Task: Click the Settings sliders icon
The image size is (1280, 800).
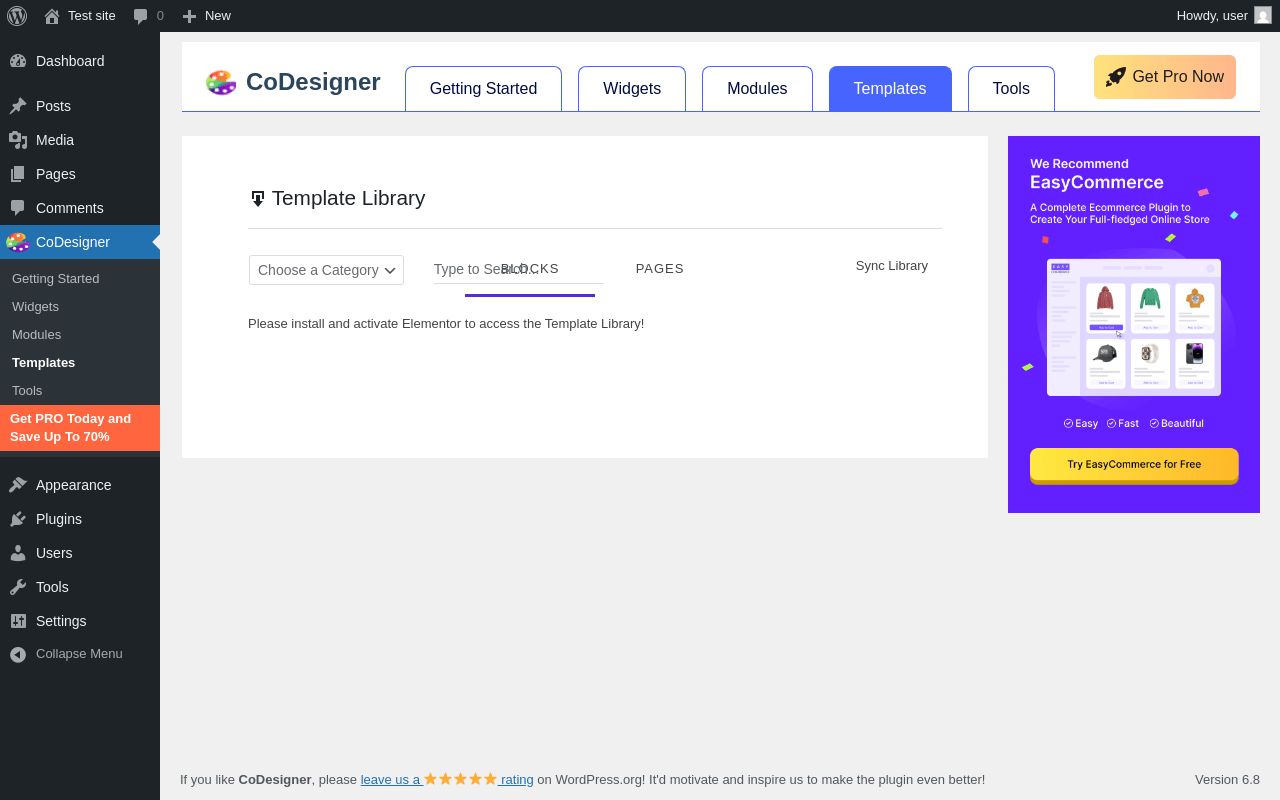Action: click(18, 621)
